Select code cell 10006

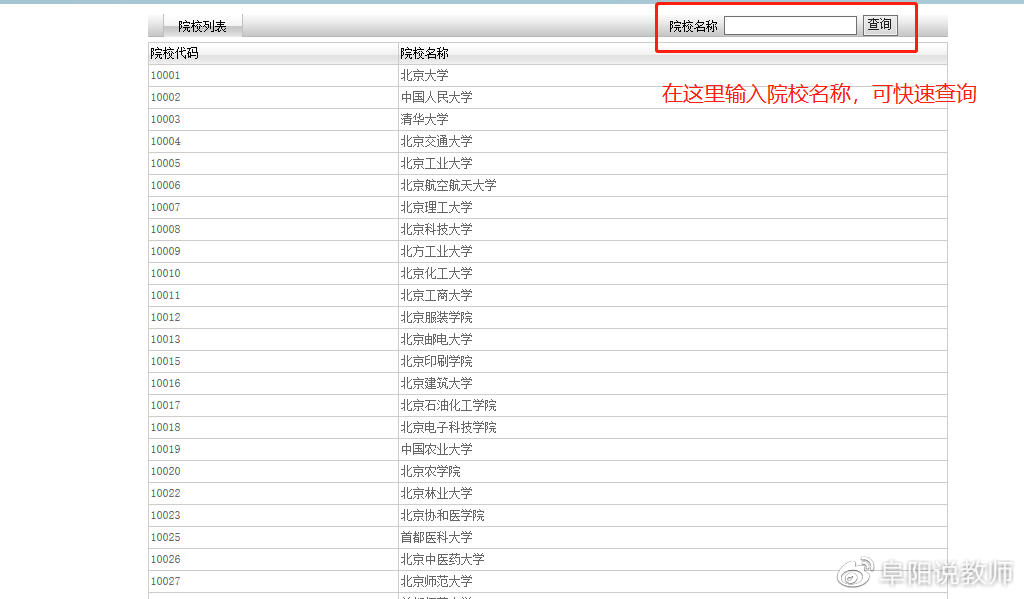click(x=165, y=186)
